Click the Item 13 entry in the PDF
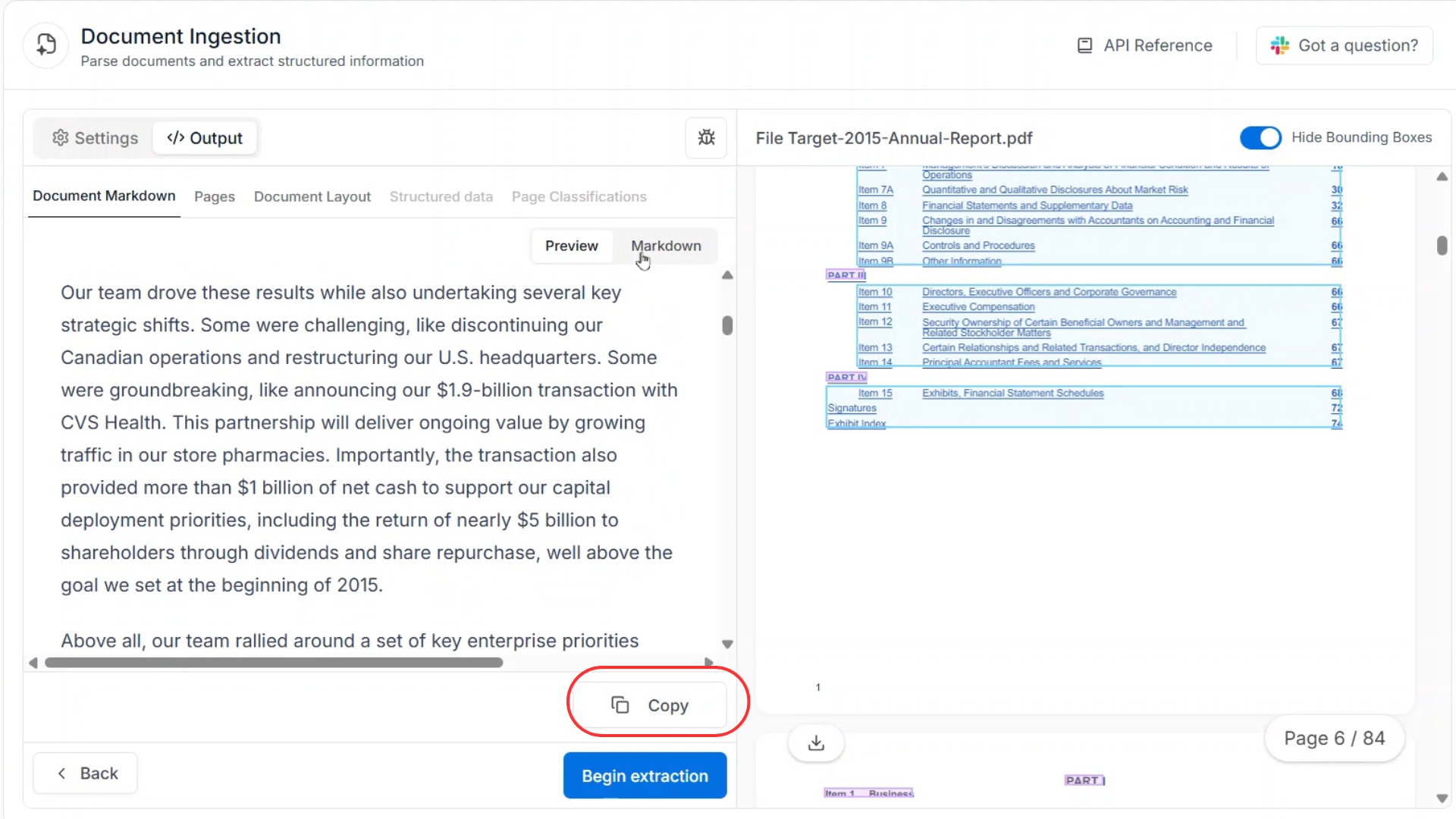This screenshot has height=819, width=1456. pyautogui.click(x=875, y=347)
